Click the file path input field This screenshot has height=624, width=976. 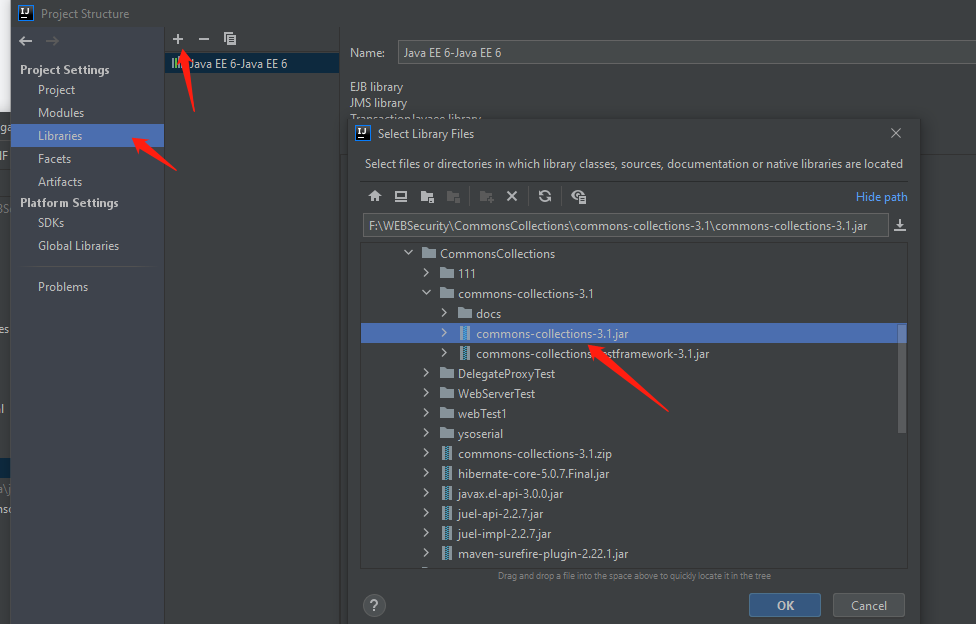click(x=625, y=226)
